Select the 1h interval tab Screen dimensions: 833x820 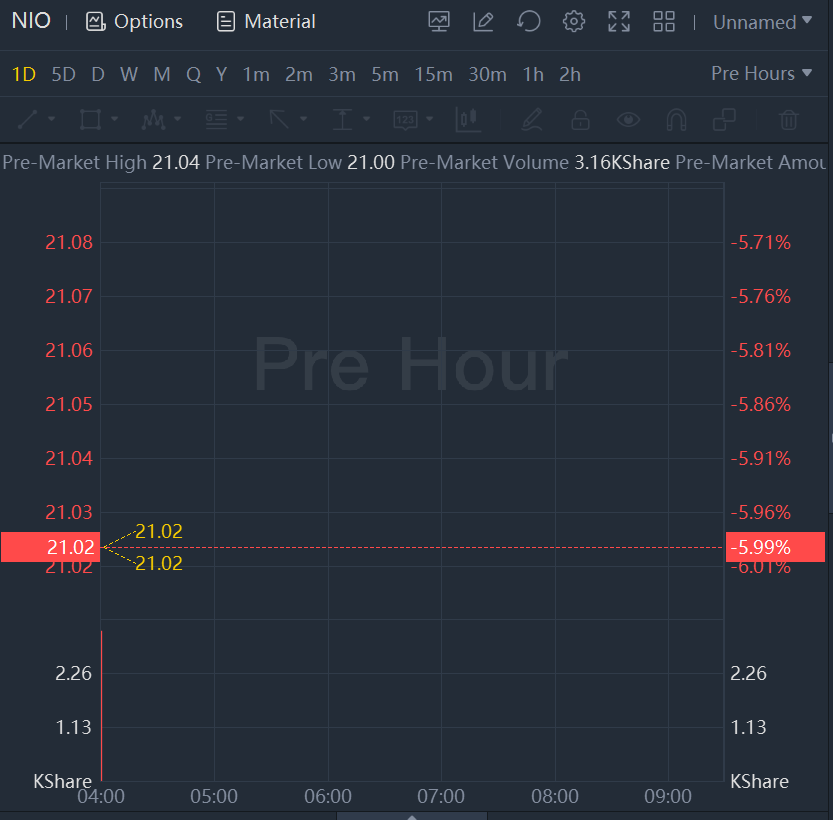(533, 74)
